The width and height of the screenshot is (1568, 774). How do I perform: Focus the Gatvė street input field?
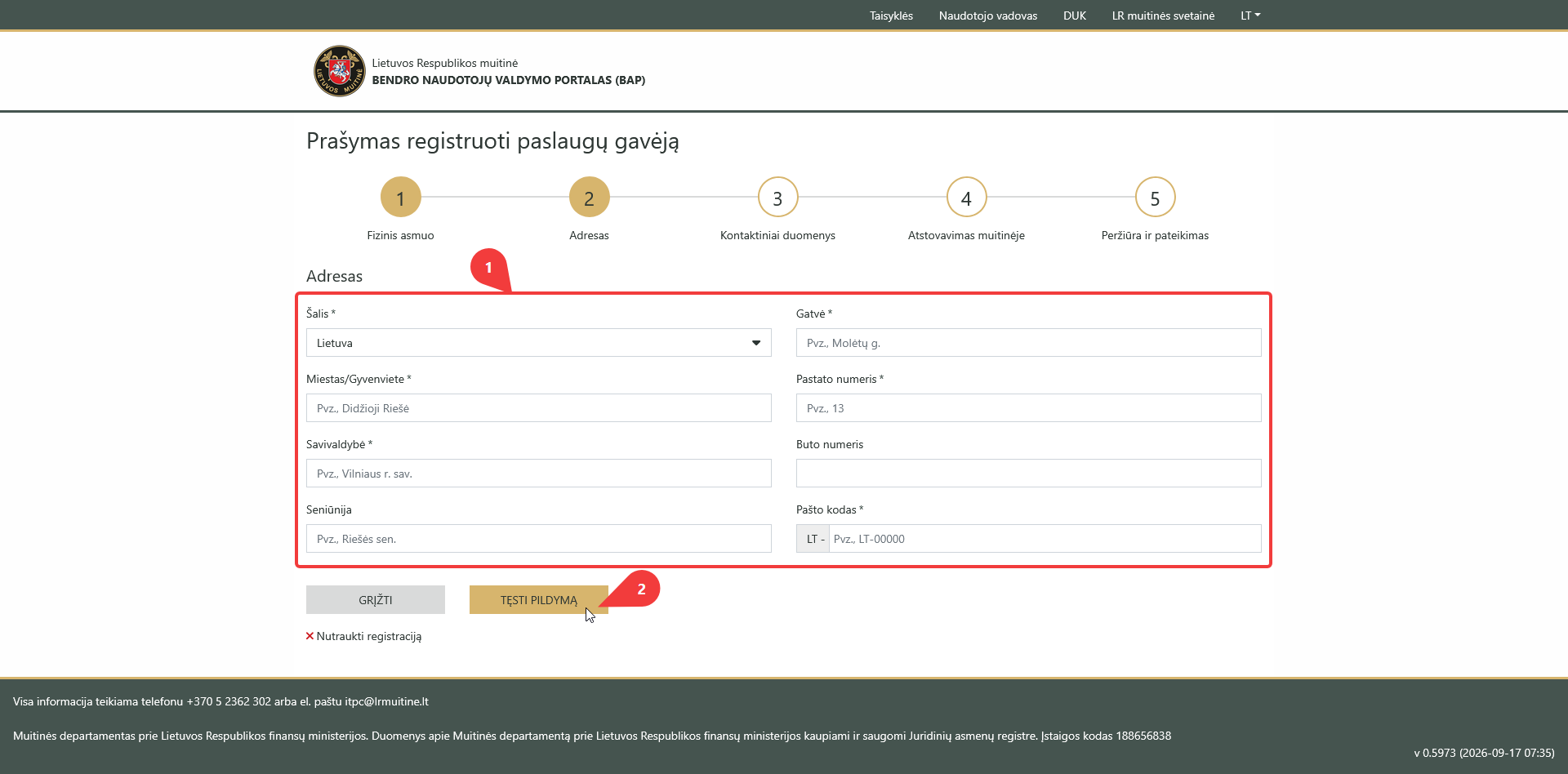[x=1029, y=343]
